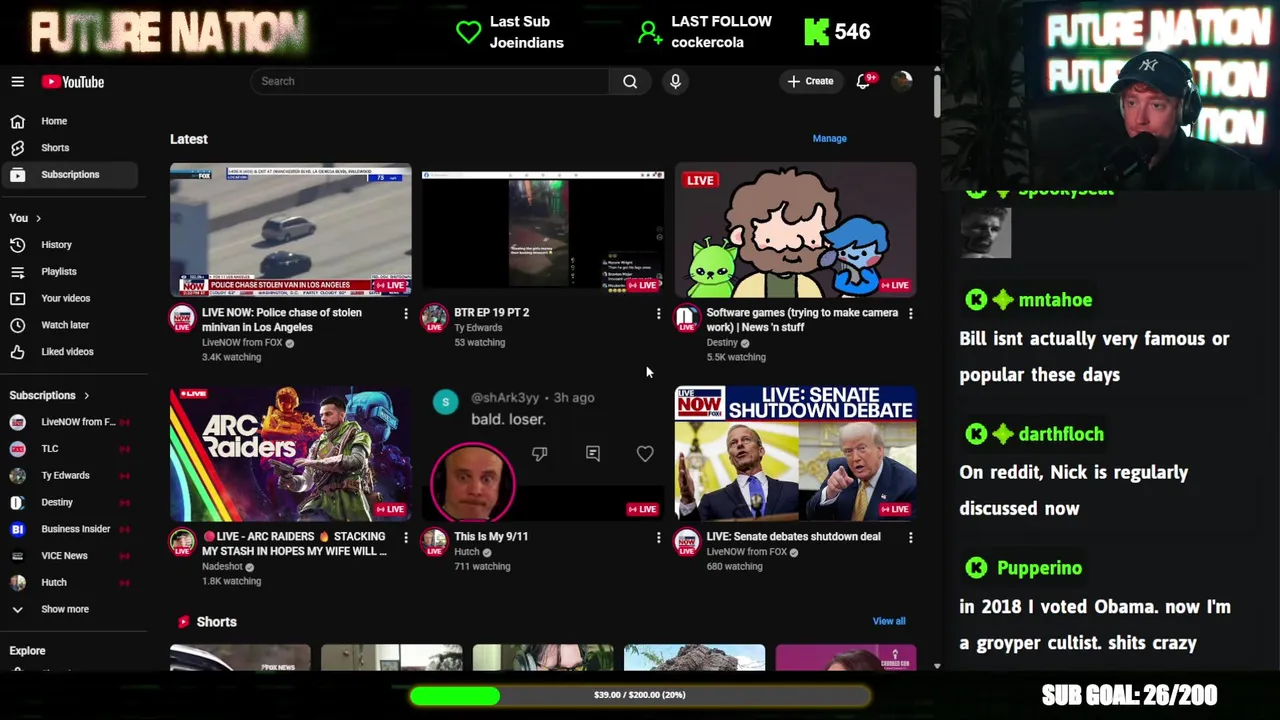Open the notifications bell
The height and width of the screenshot is (720, 1280).
click(864, 81)
